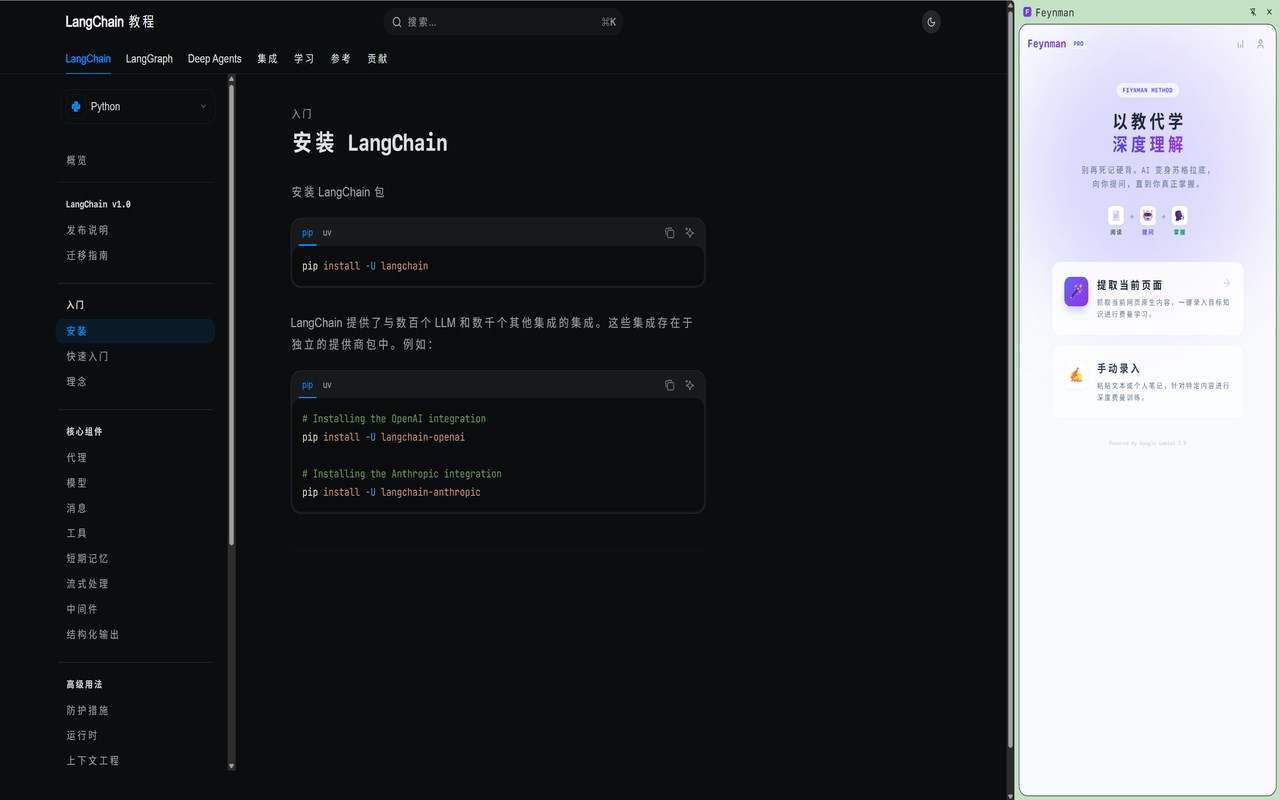Click the Python logo icon in the sidebar selector

tap(76, 106)
